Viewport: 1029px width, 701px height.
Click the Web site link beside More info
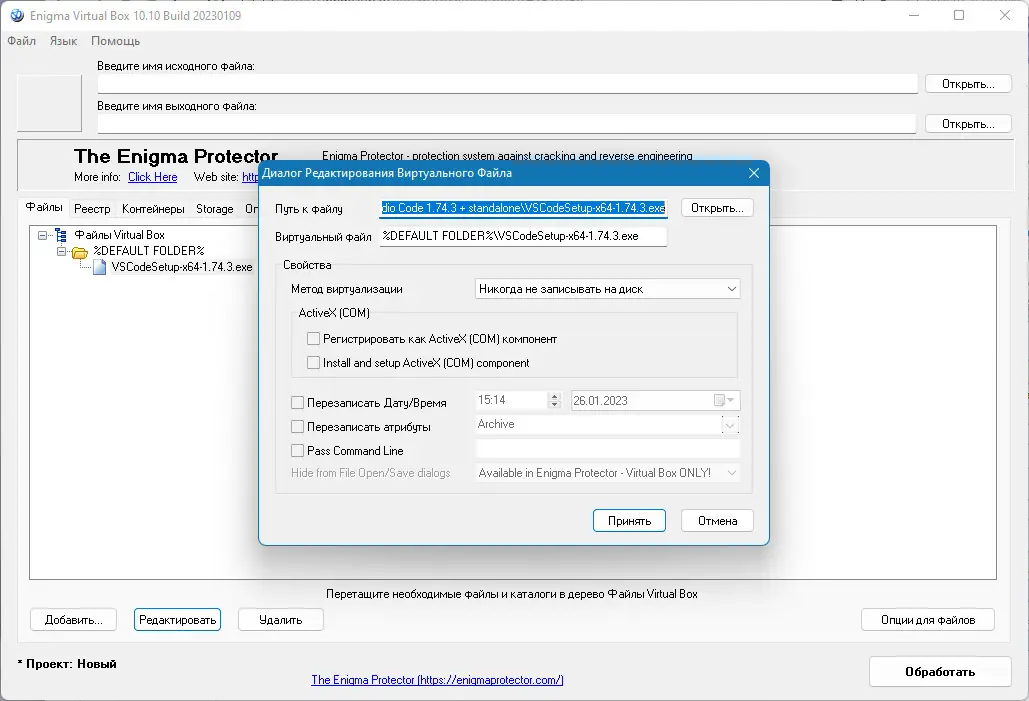[x=250, y=177]
